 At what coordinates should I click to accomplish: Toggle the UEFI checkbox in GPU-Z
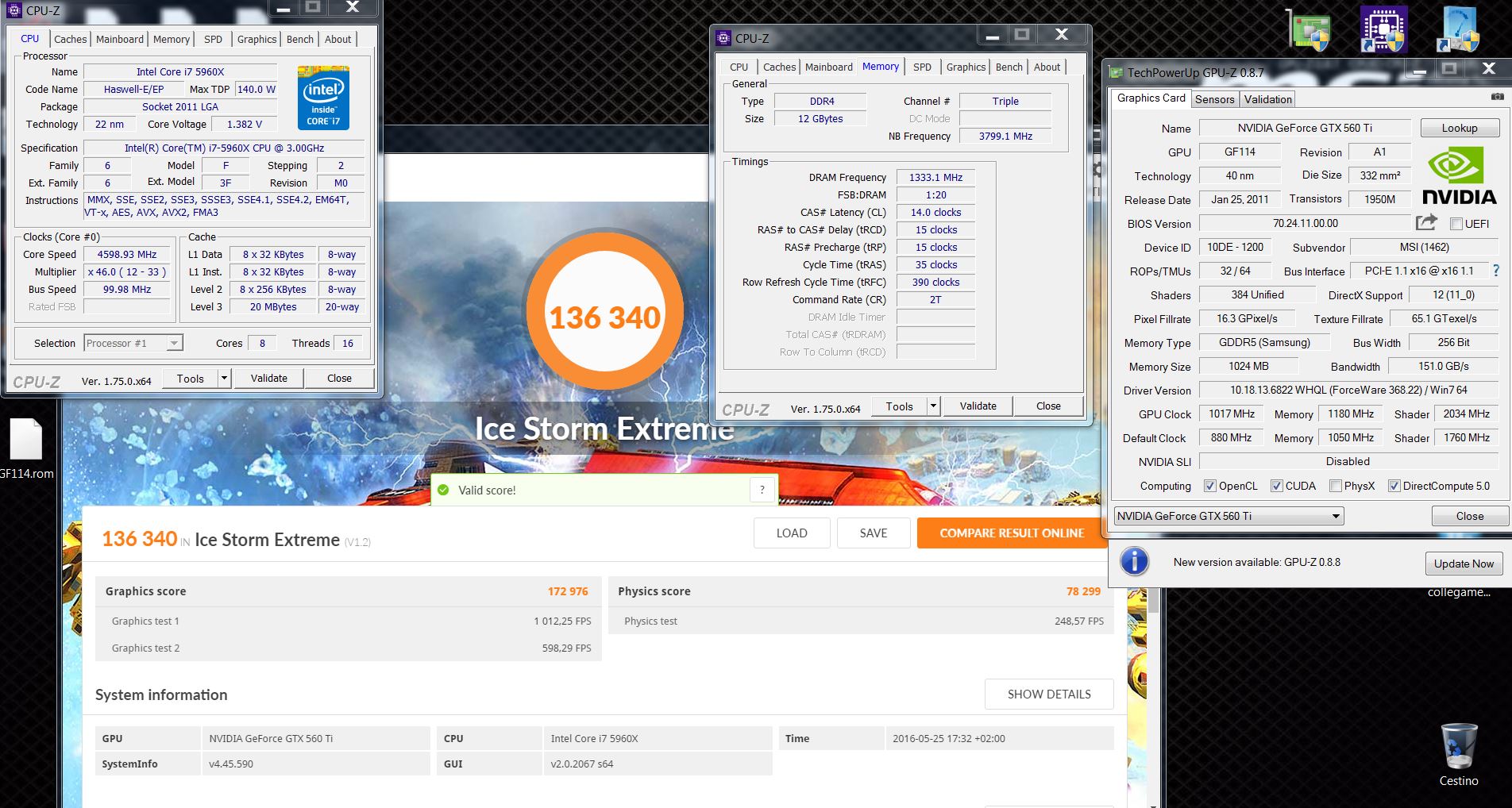point(1456,224)
